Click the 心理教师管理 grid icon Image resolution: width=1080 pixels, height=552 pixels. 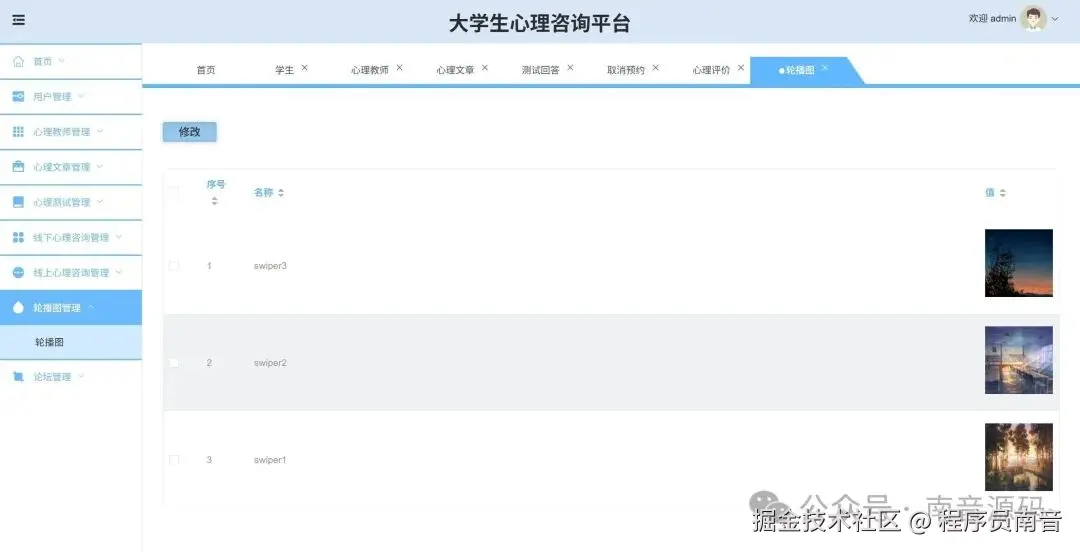point(19,132)
